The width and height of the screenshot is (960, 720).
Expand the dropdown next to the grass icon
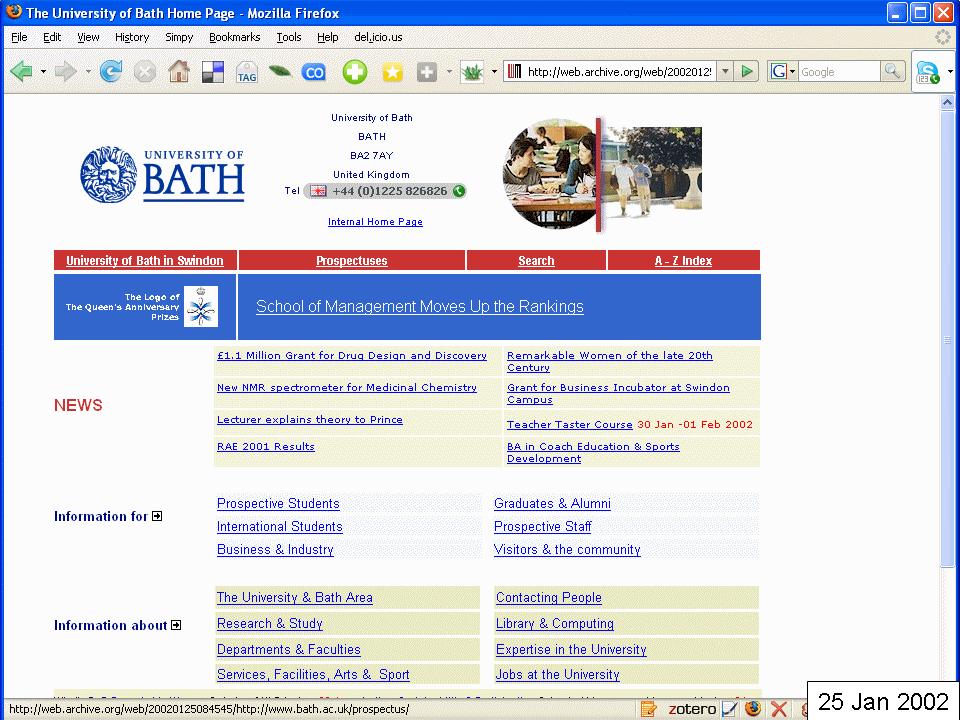tap(494, 72)
